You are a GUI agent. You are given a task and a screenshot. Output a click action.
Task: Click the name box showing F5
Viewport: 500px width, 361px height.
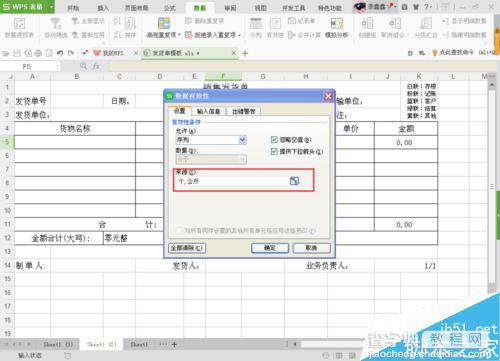[29, 66]
